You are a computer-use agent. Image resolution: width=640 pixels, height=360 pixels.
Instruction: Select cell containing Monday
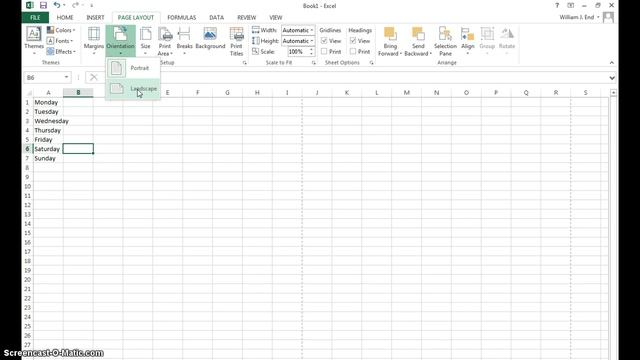click(48, 102)
